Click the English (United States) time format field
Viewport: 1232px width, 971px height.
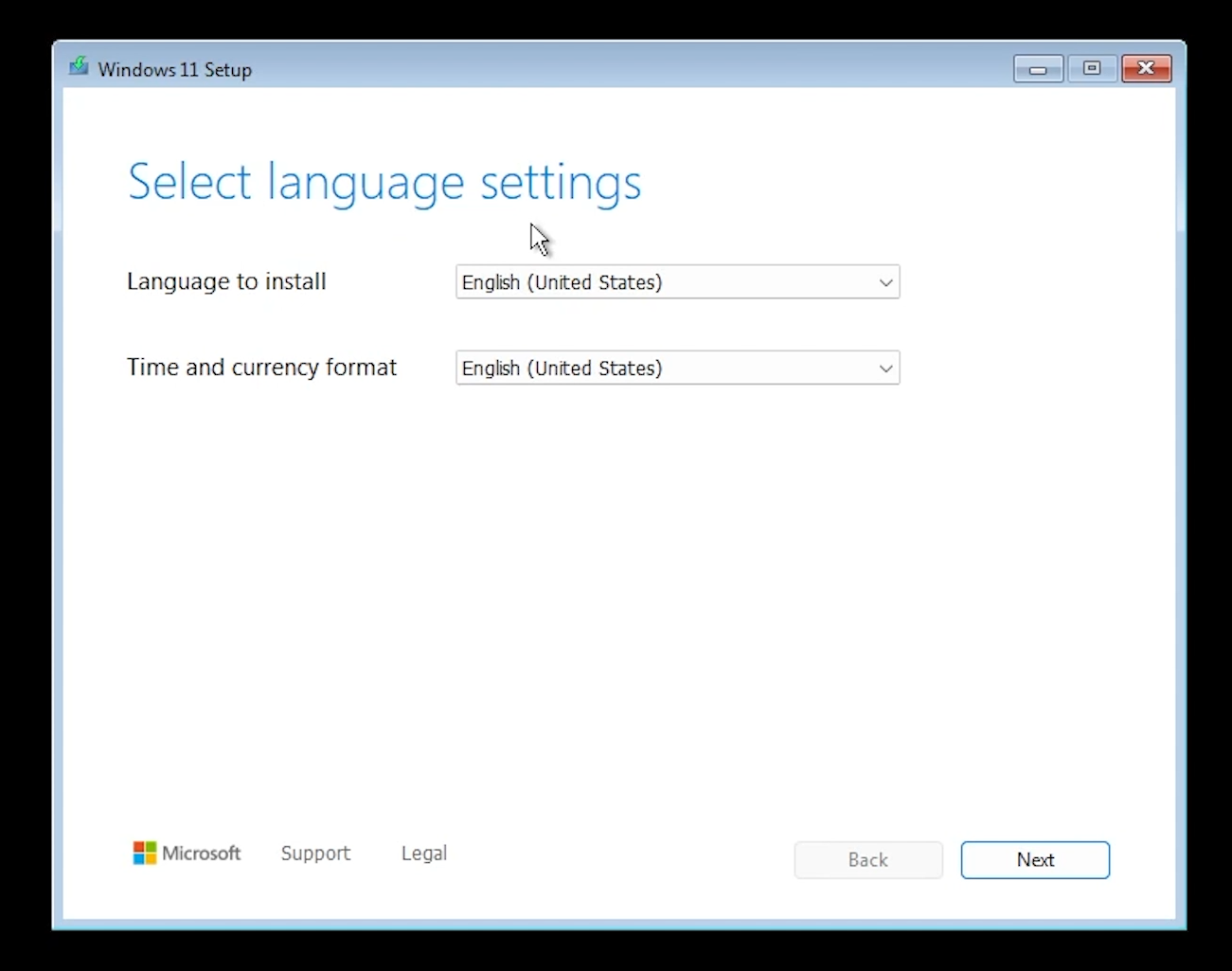click(677, 368)
